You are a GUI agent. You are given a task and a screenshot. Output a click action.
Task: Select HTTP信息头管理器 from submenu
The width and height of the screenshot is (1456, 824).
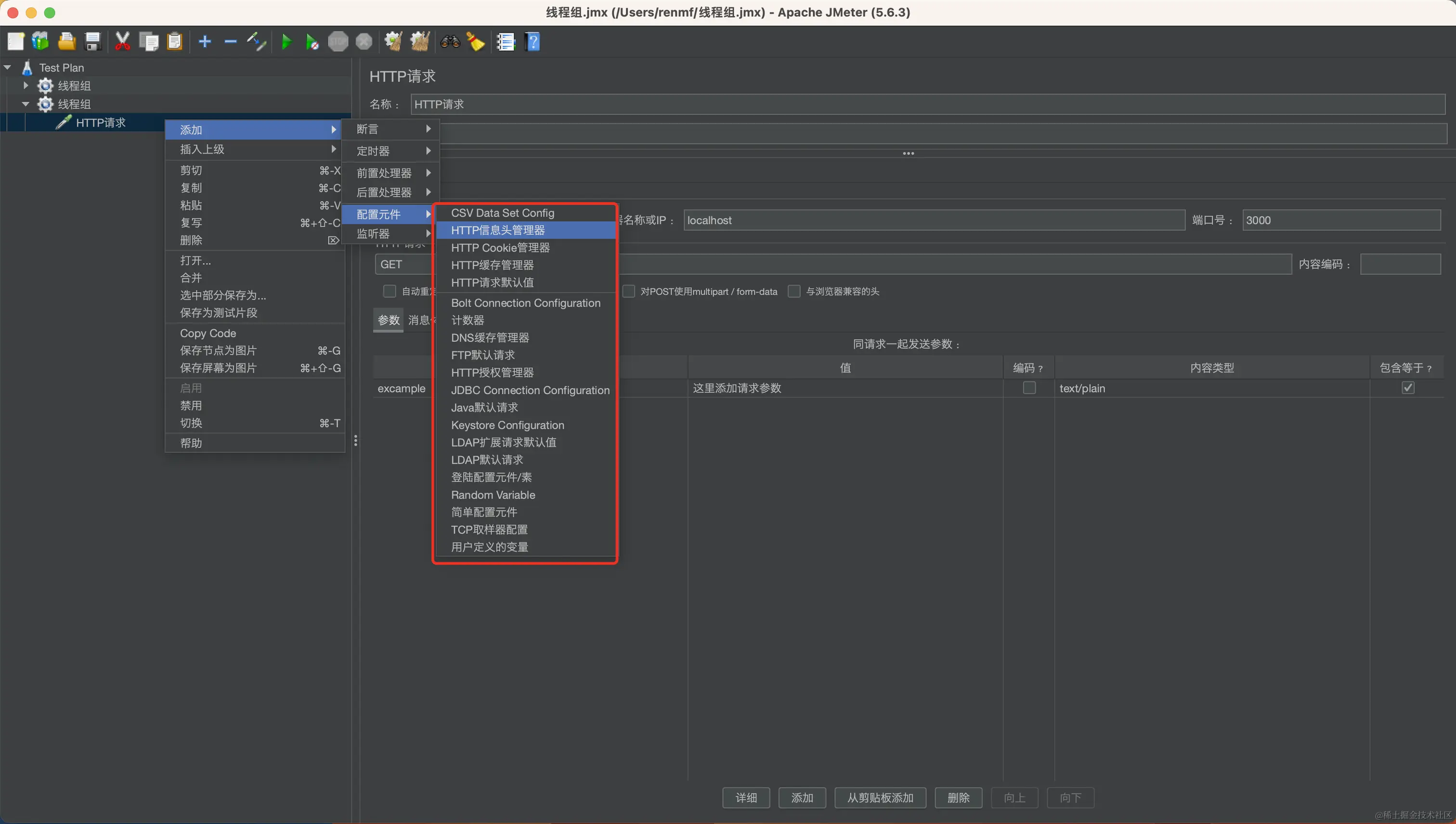[x=525, y=231]
